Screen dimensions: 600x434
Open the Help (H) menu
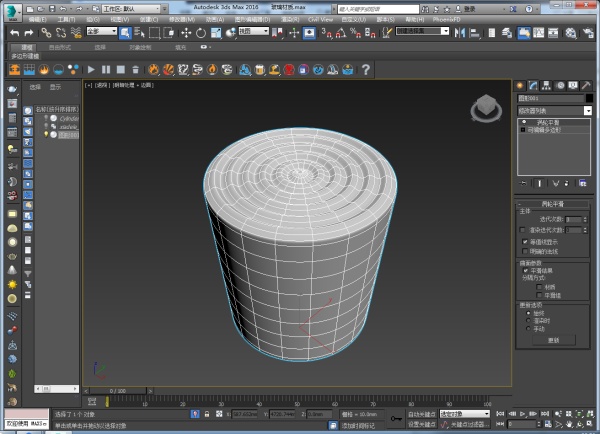pos(415,19)
